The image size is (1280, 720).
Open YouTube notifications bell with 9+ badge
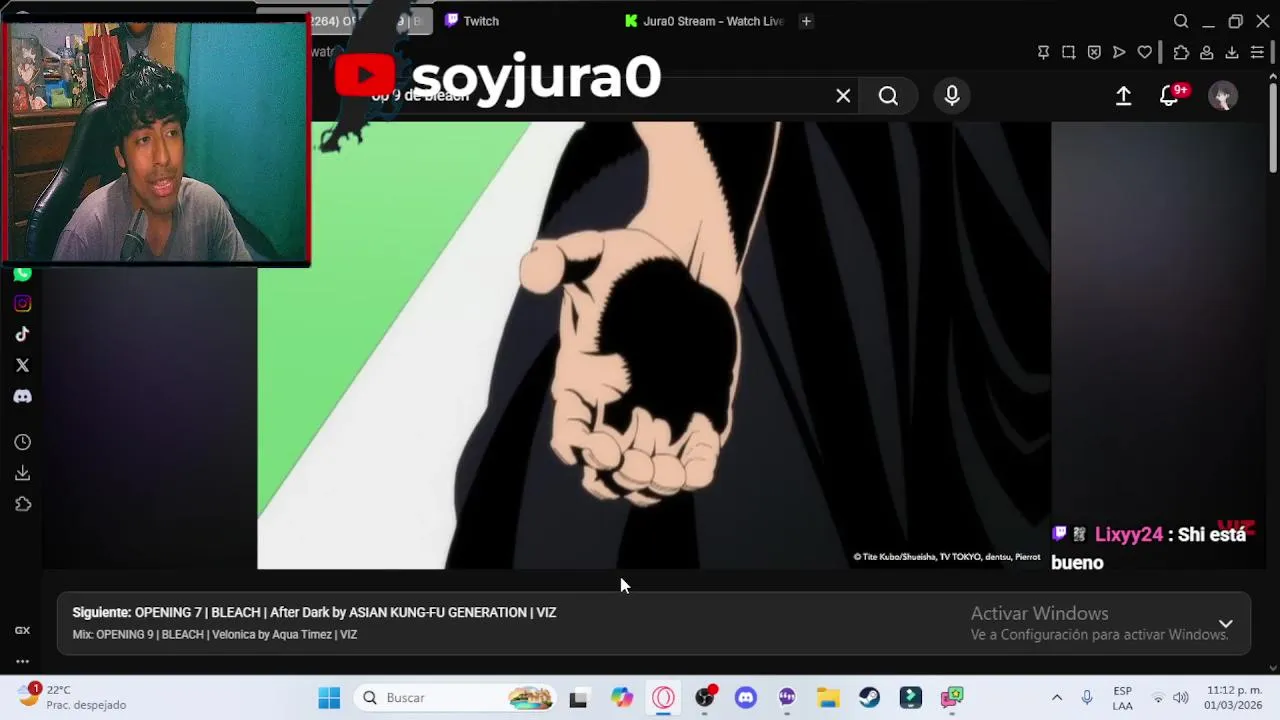(x=1170, y=96)
